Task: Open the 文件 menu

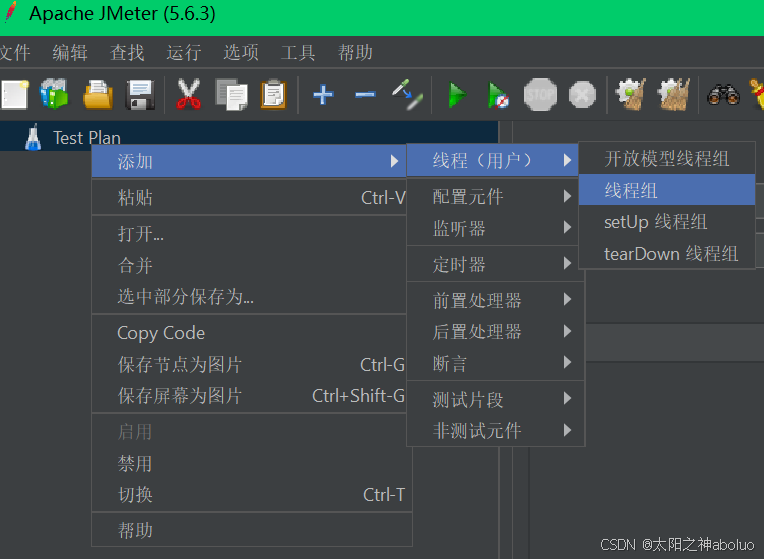Action: [15, 52]
